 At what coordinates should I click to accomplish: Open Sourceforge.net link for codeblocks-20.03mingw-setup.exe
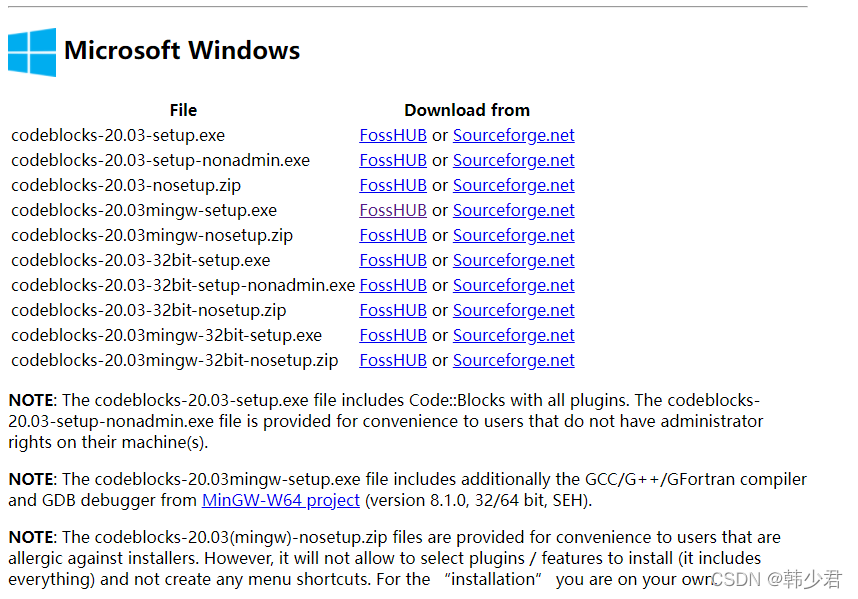(513, 210)
